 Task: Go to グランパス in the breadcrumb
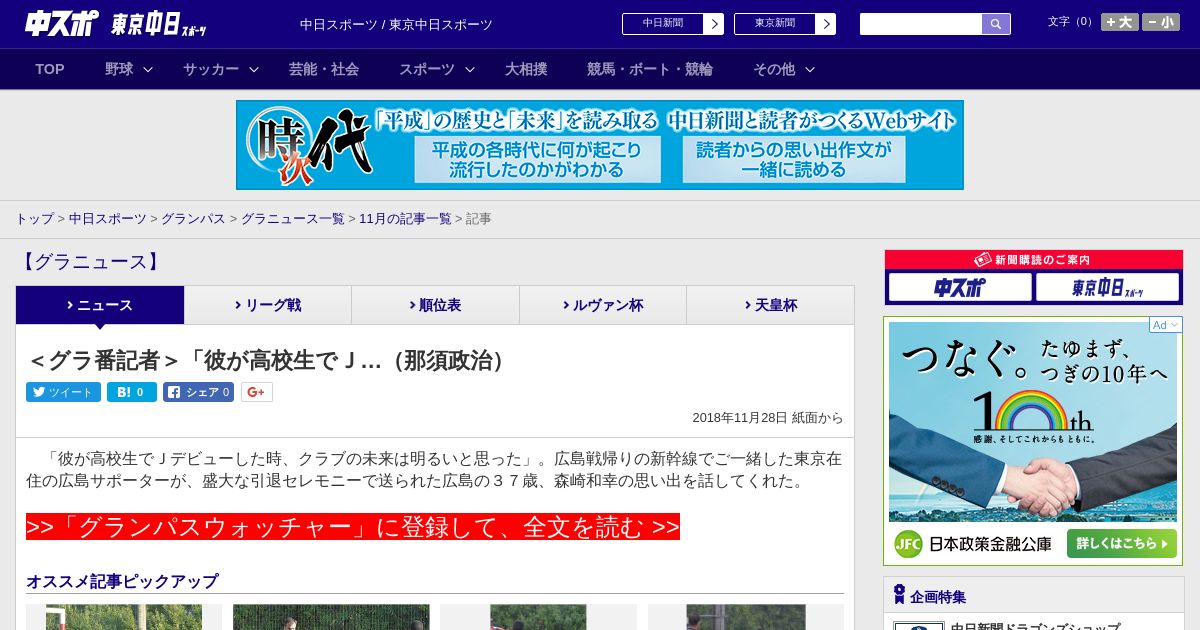(x=193, y=218)
